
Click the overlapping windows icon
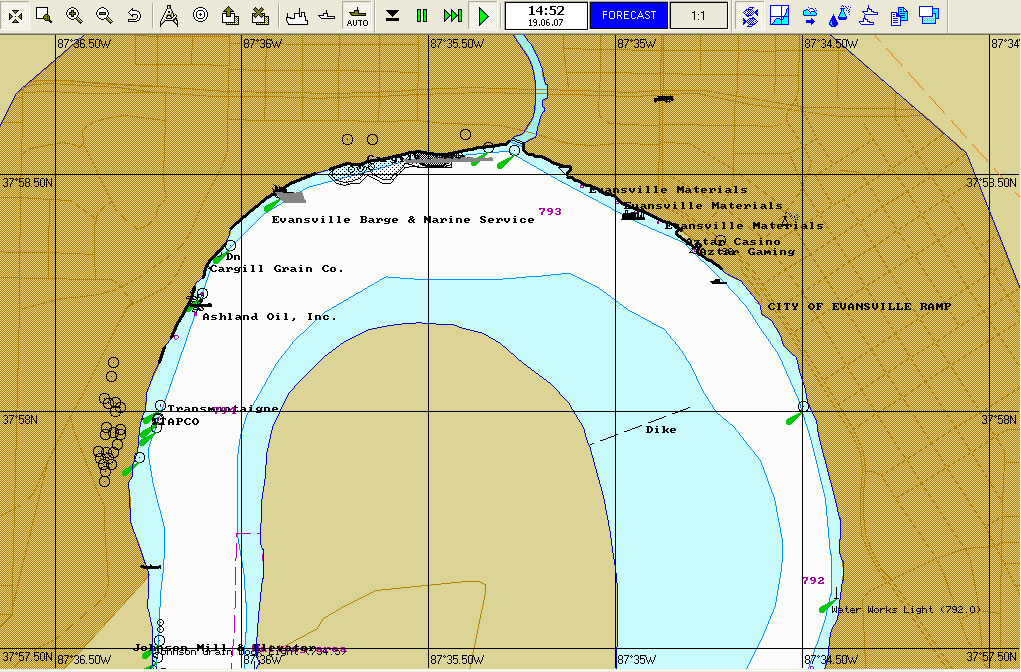pos(929,16)
